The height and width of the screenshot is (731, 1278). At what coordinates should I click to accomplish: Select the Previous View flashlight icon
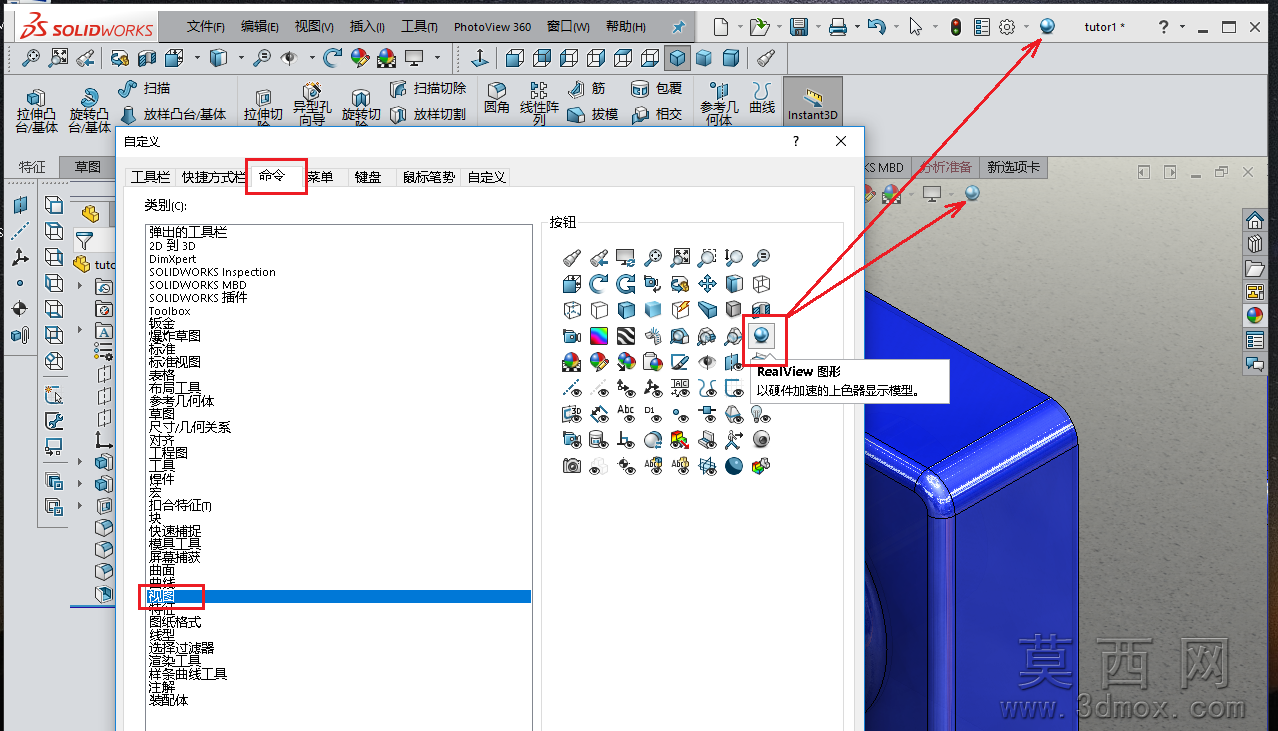coord(599,256)
